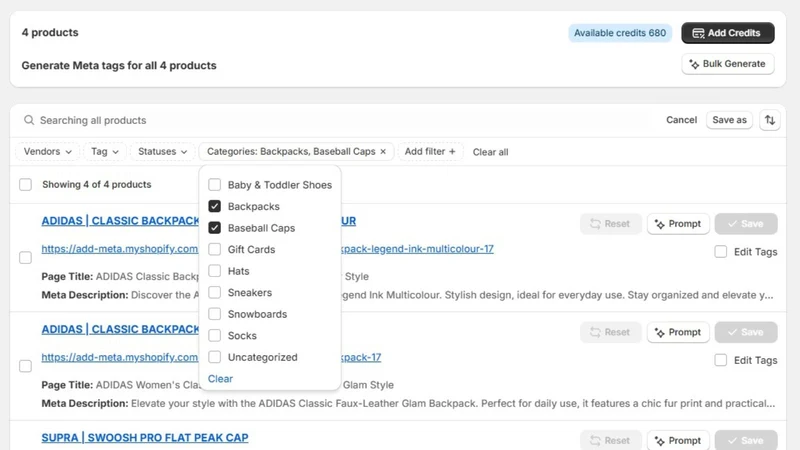Click the Faux-Leather Glam Meta Description text
Viewport: 800px width, 450px height.
(408, 404)
